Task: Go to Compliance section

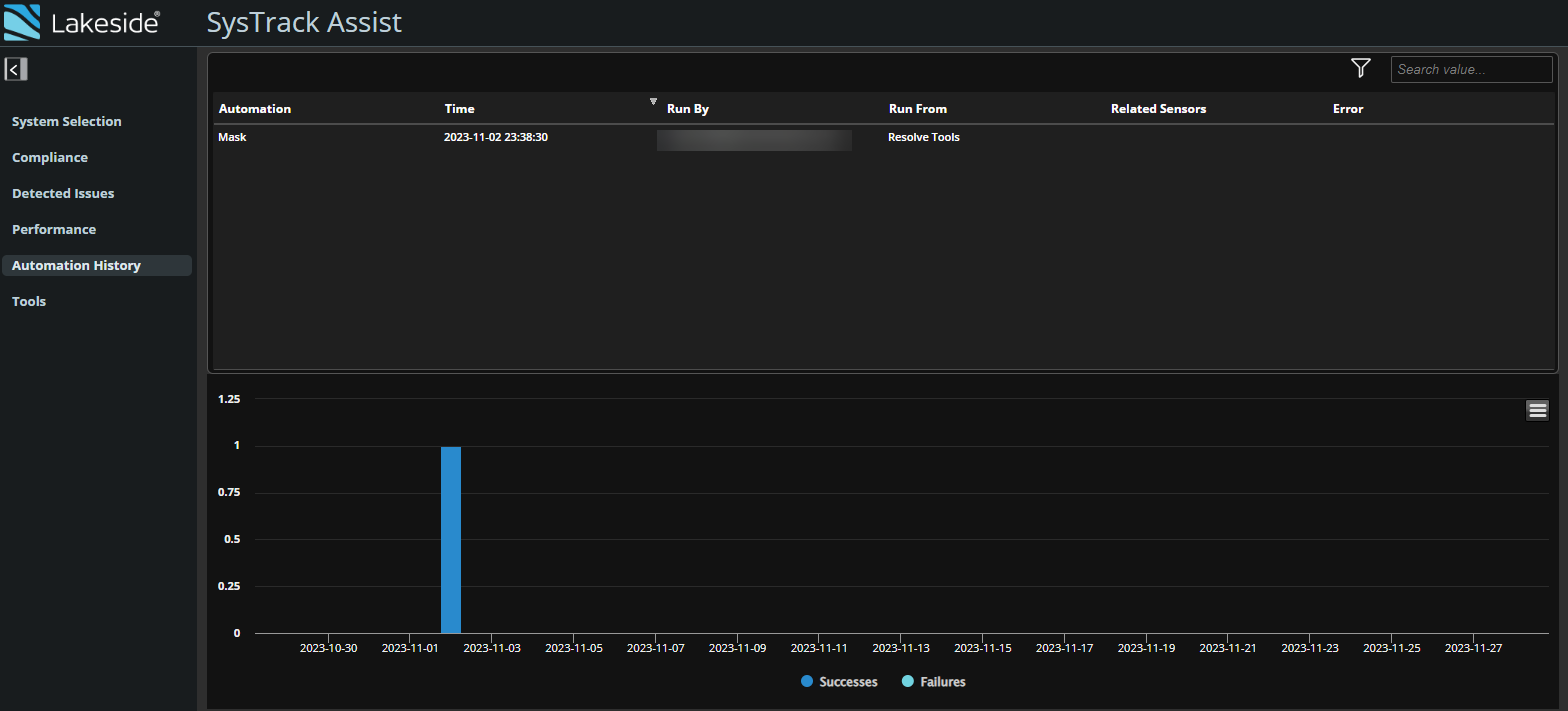Action: [50, 158]
